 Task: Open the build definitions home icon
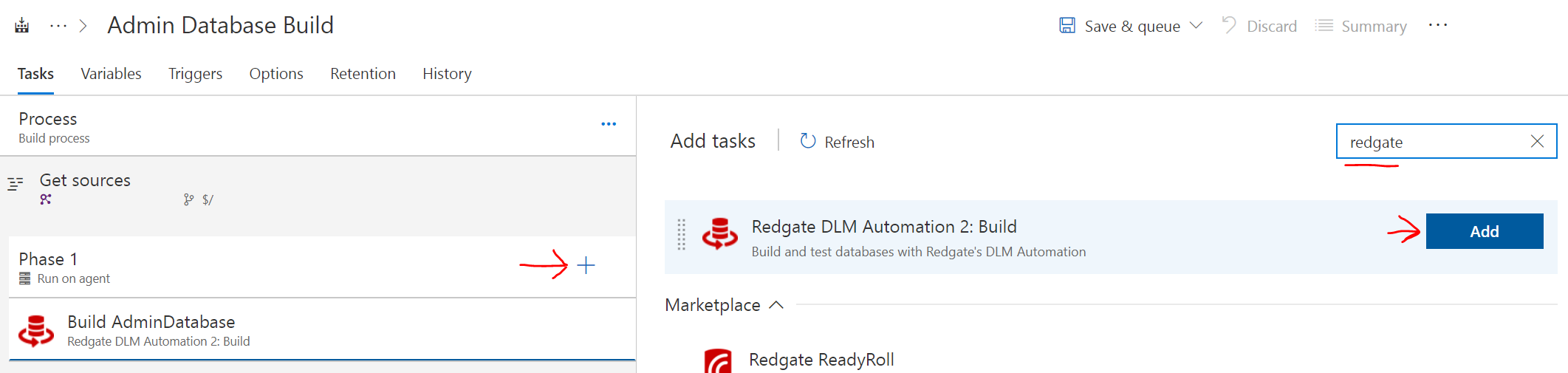[x=22, y=26]
